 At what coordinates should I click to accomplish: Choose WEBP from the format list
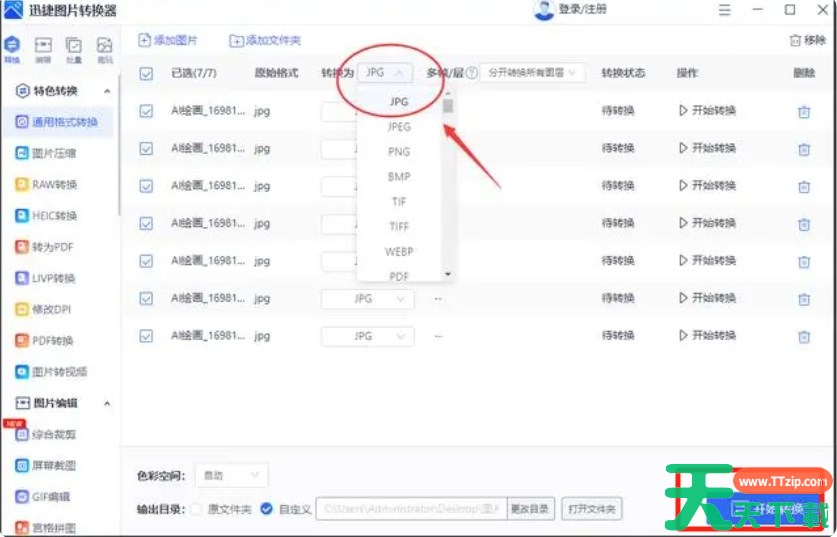pos(399,251)
